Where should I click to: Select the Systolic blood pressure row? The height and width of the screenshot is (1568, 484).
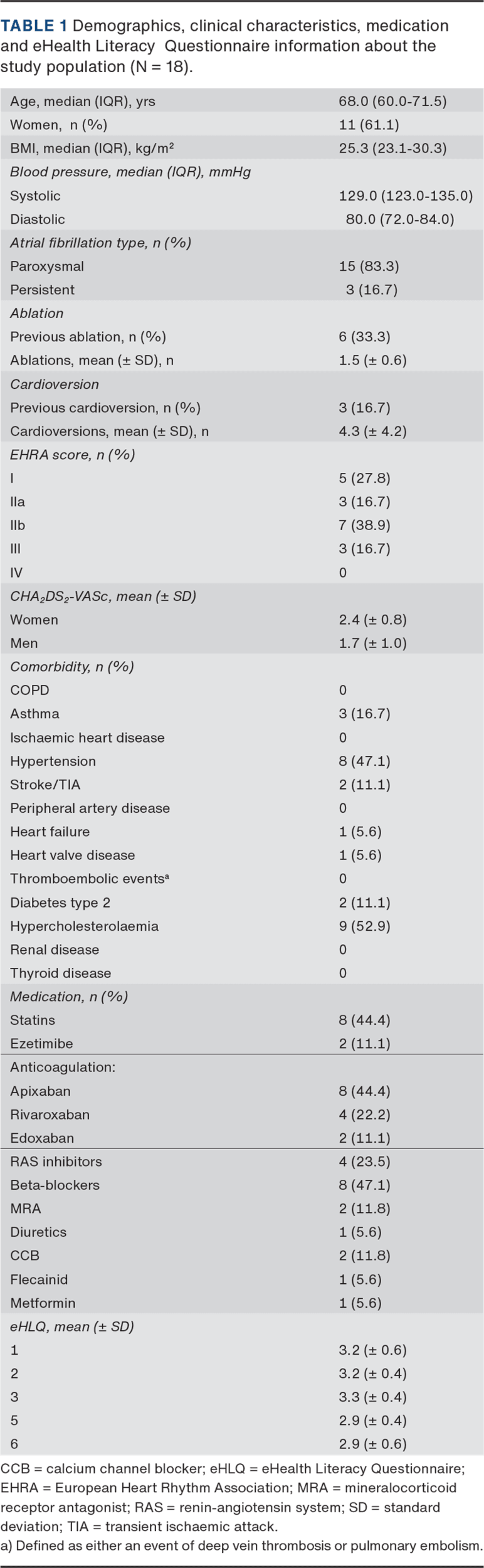click(36, 196)
